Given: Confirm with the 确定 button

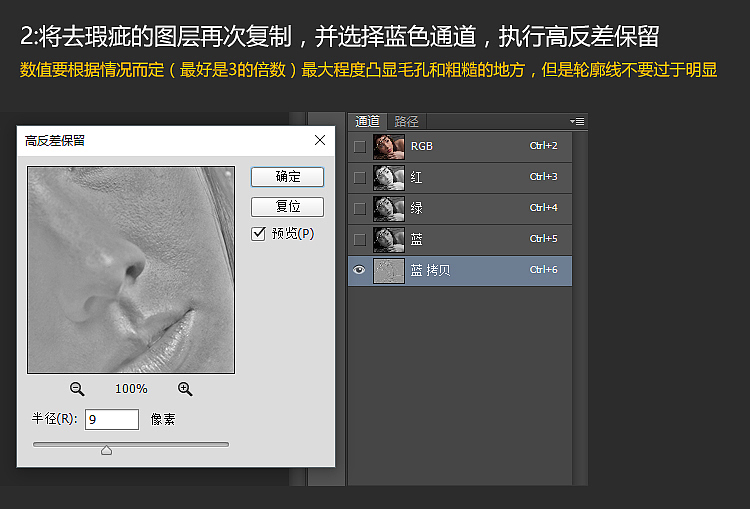Looking at the screenshot, I should pos(287,177).
